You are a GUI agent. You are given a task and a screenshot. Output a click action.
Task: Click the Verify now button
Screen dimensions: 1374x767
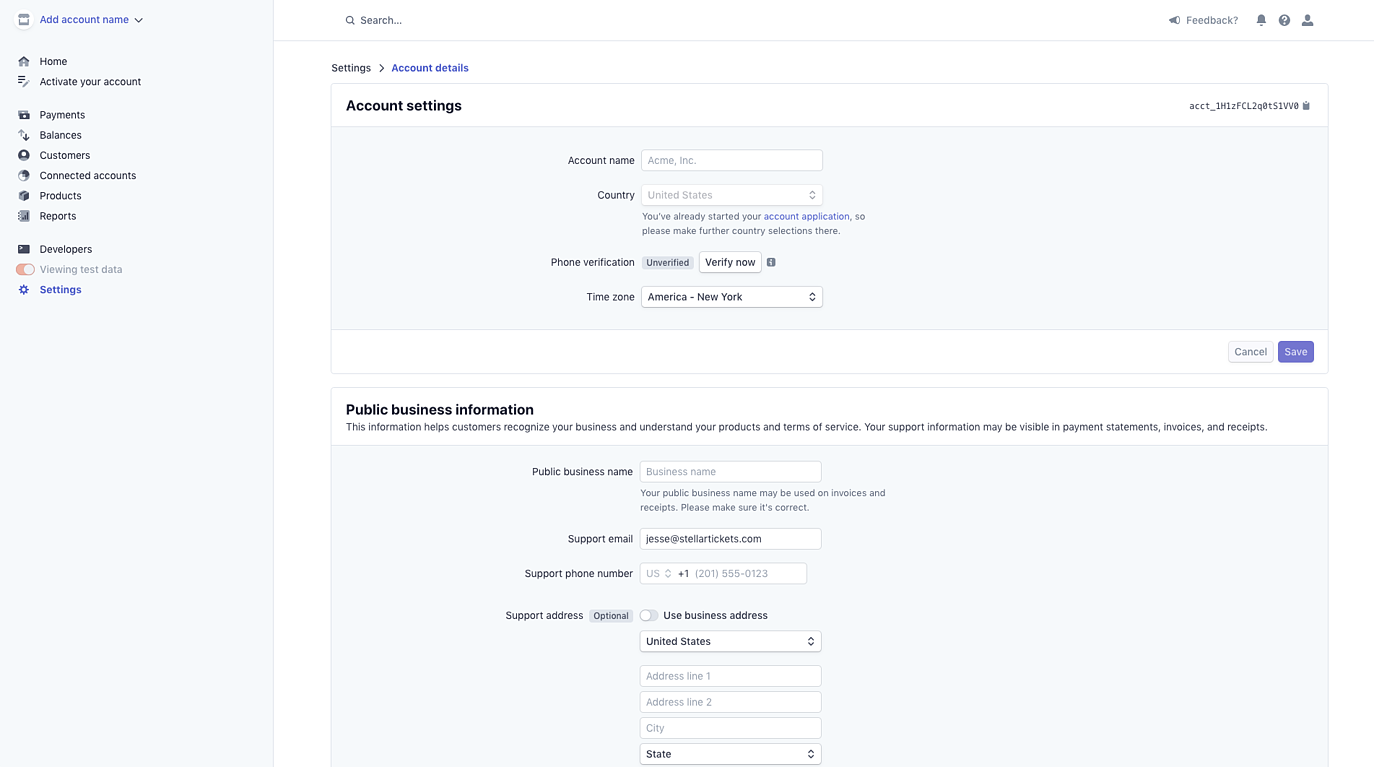pyautogui.click(x=730, y=263)
